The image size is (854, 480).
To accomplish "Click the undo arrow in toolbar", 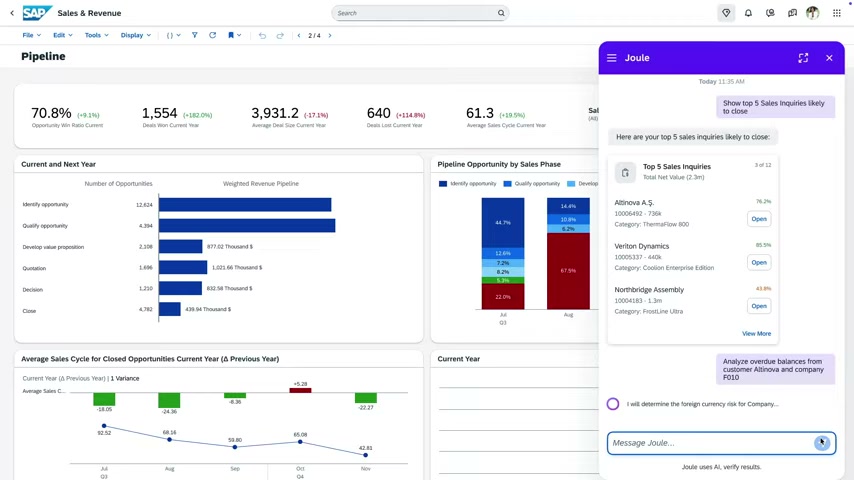I will [x=262, y=35].
